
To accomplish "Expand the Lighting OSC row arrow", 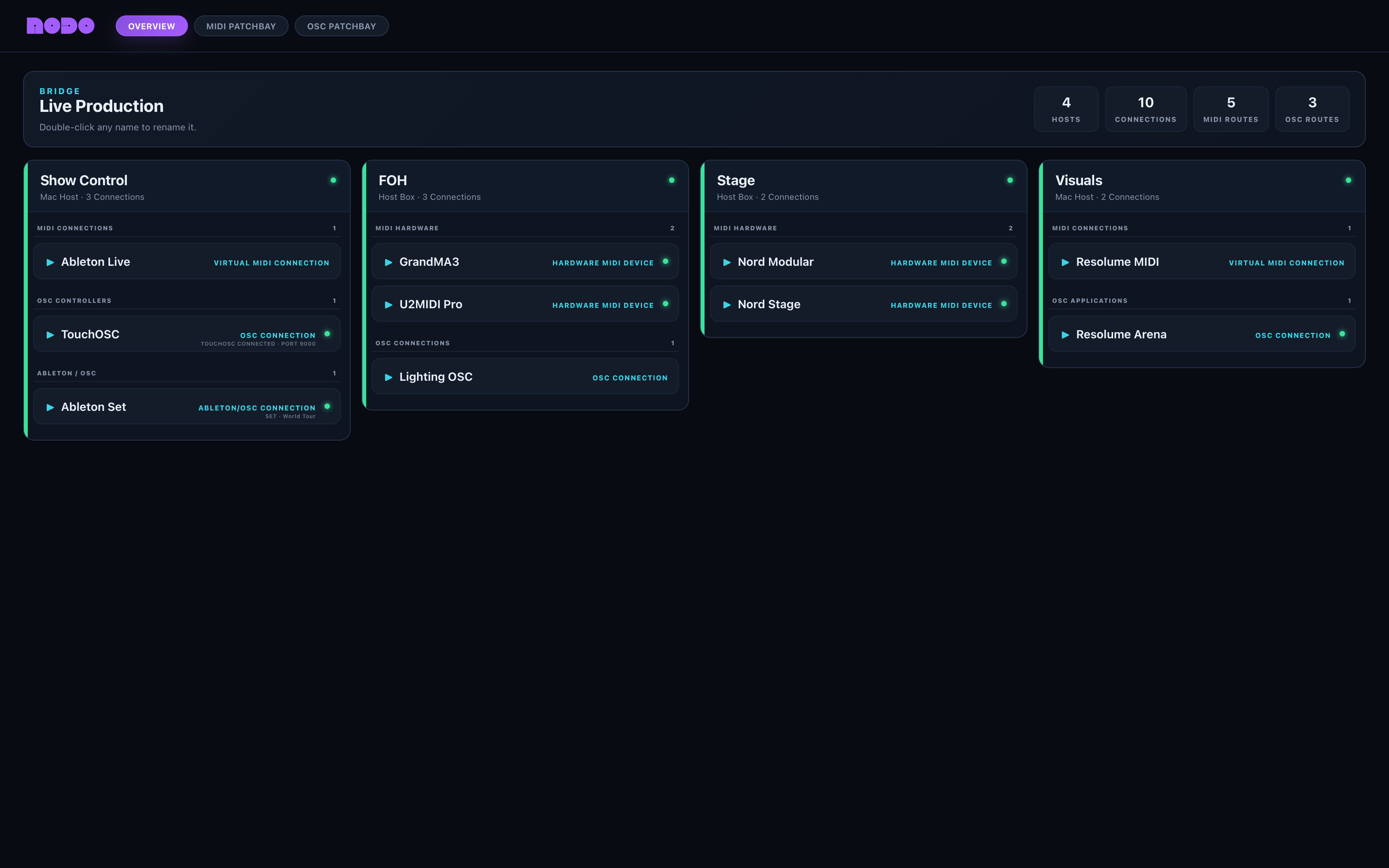I will [x=389, y=377].
